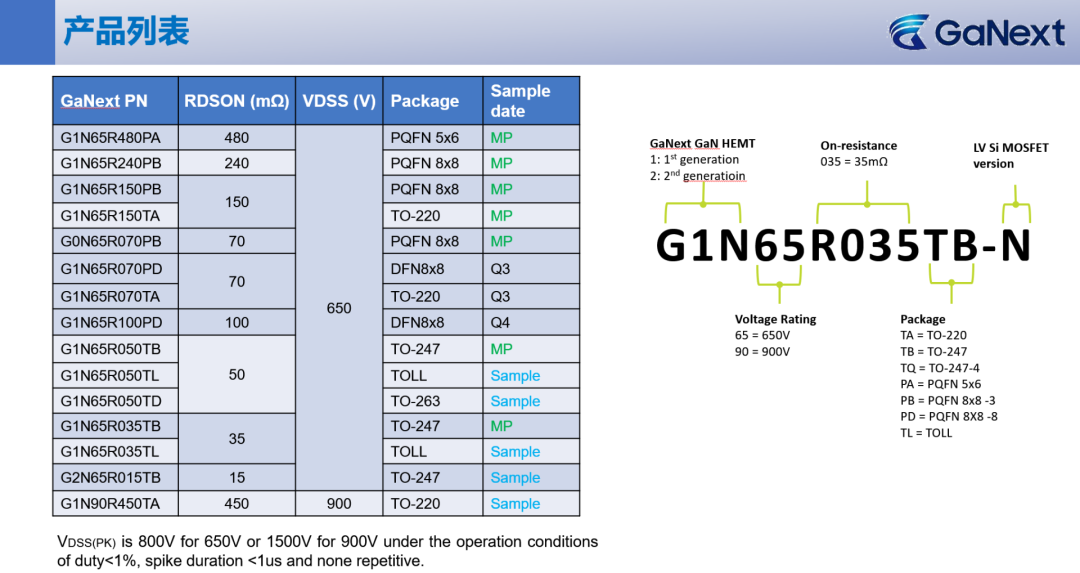
Task: Select the 产品列表 slide title
Action: point(126,32)
